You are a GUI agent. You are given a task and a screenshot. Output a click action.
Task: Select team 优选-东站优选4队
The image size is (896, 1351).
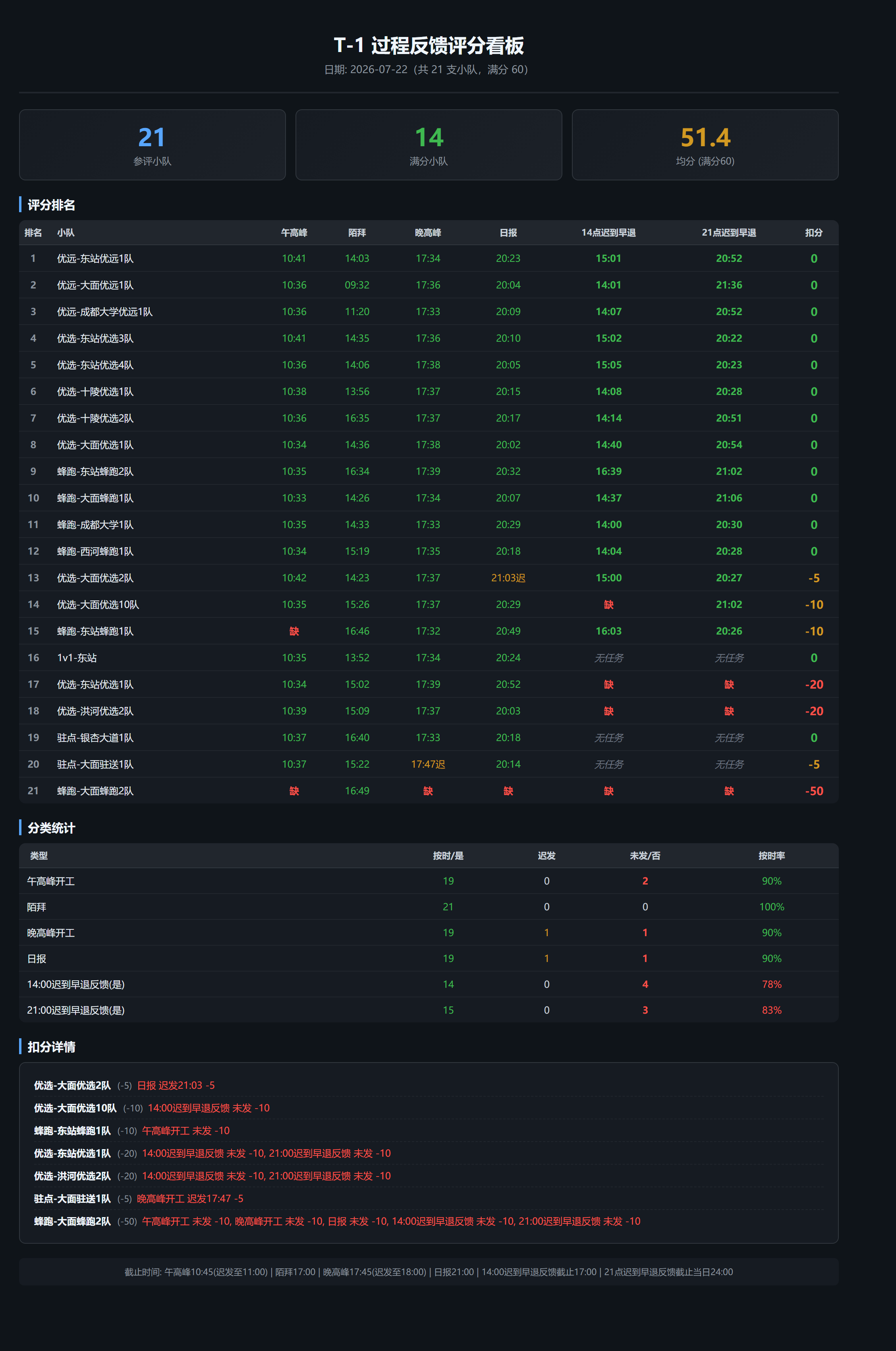[95, 365]
